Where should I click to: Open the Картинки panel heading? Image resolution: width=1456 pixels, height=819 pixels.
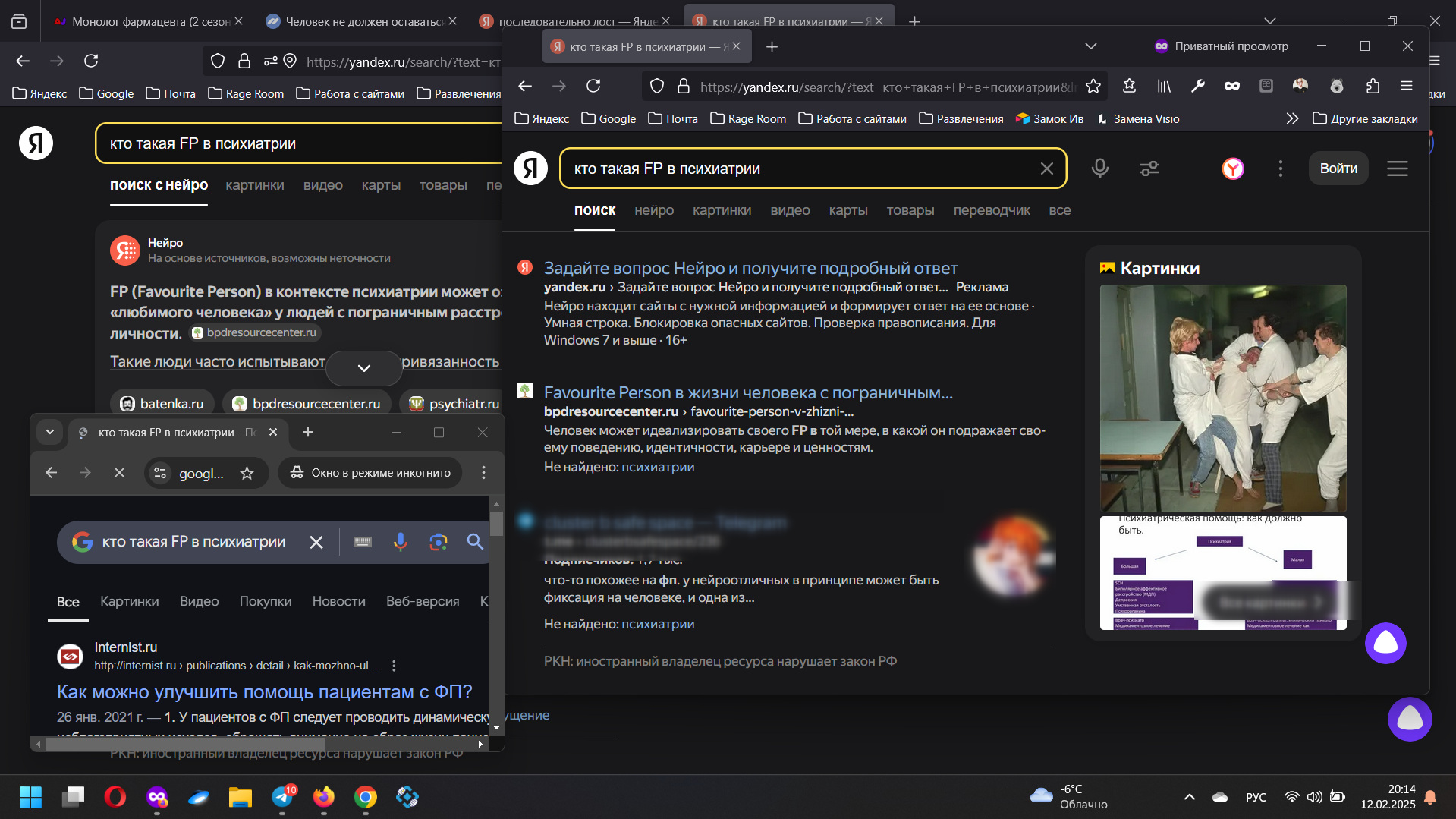(1149, 268)
